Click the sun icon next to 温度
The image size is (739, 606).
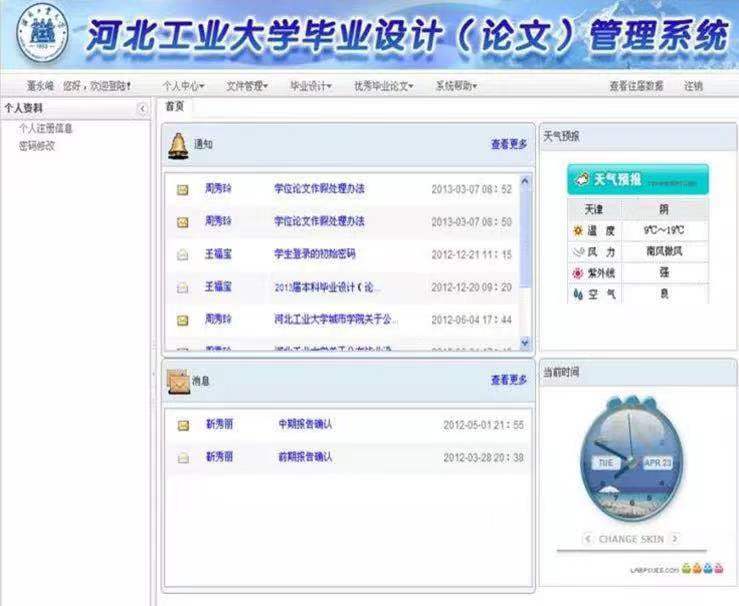point(577,231)
